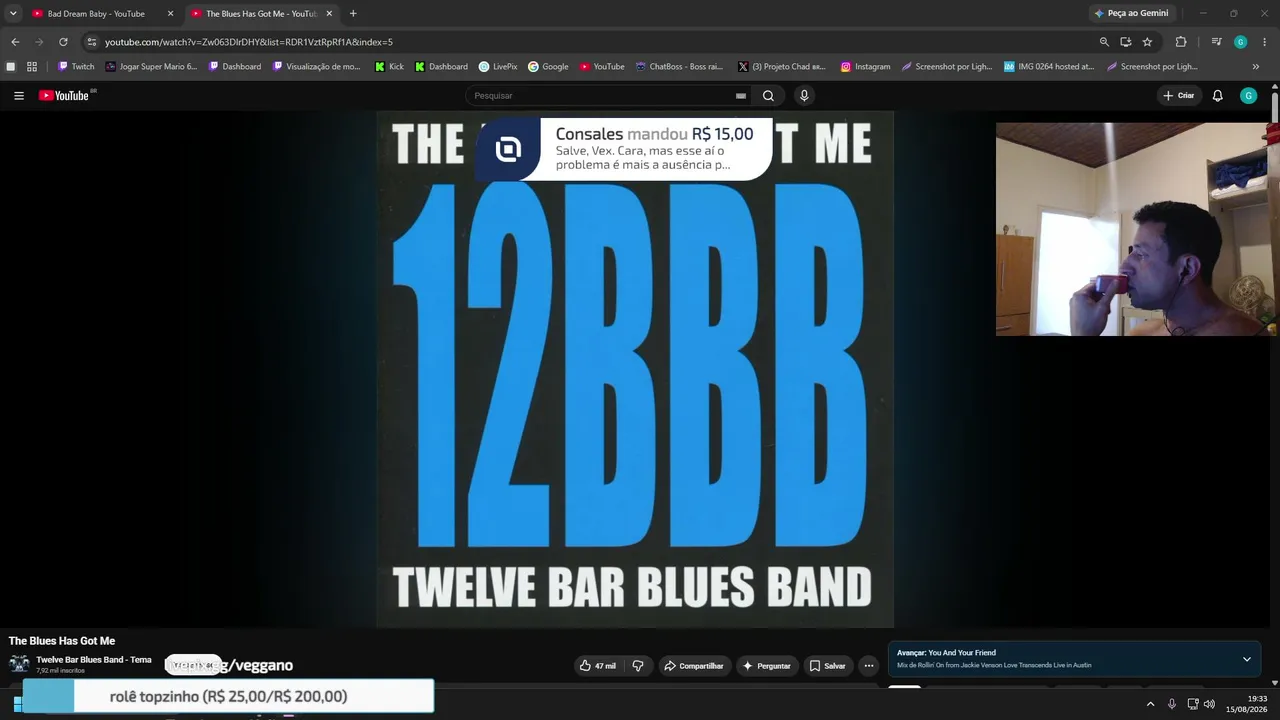Open Jogar Super Mario 6 bookmark

coord(152,67)
